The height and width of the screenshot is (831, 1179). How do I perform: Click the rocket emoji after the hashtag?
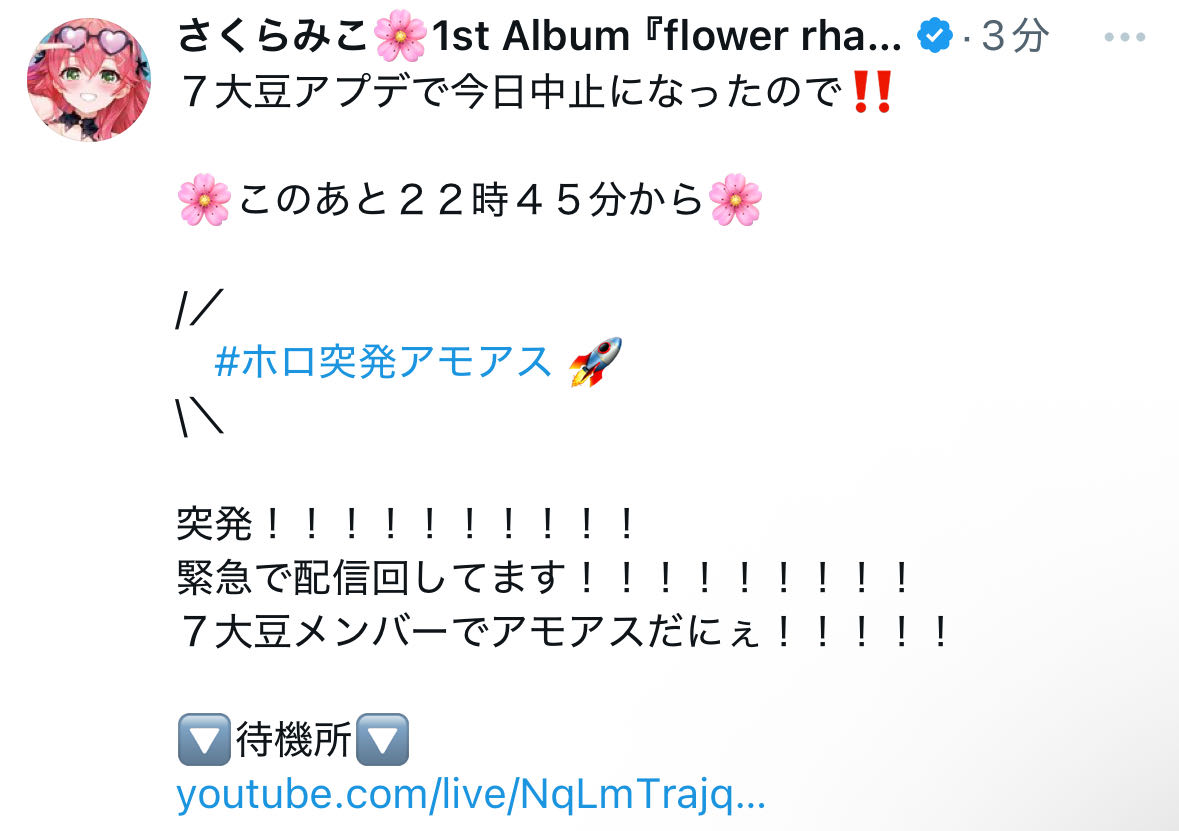click(x=596, y=362)
